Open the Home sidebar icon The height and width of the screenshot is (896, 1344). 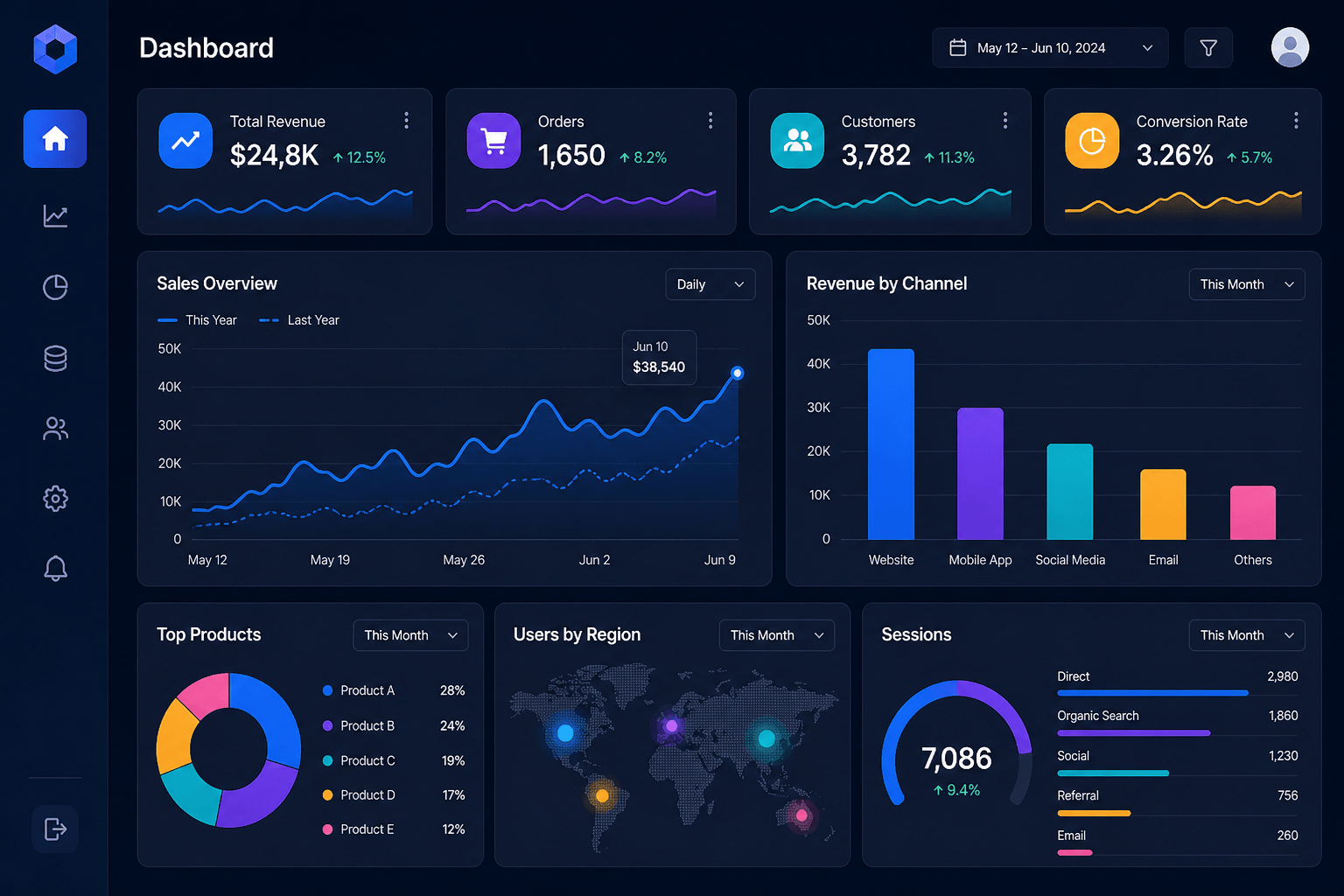click(55, 138)
